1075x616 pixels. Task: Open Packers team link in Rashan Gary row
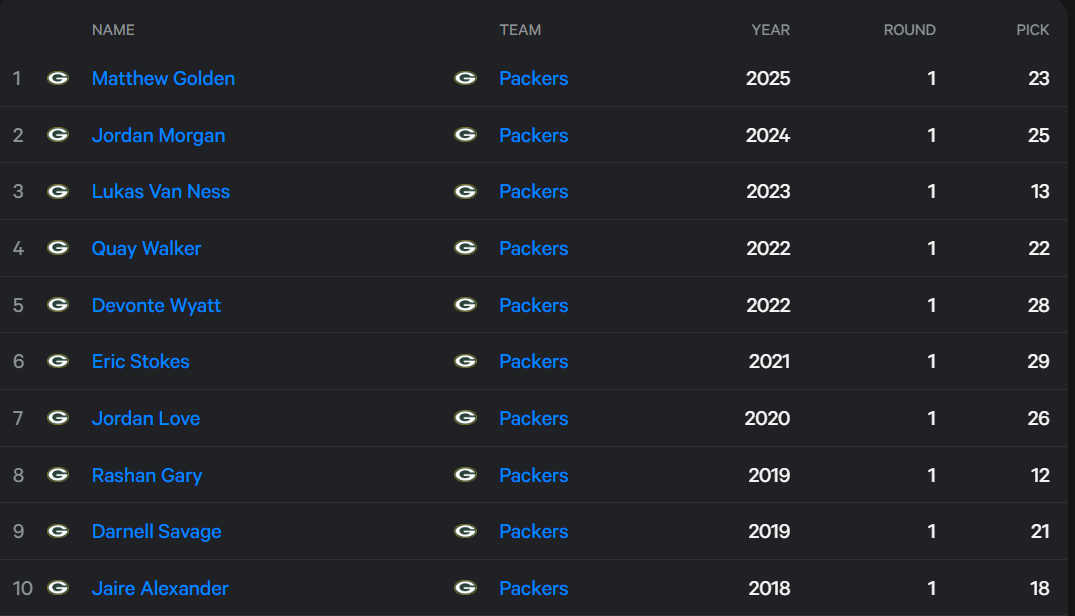(x=533, y=475)
